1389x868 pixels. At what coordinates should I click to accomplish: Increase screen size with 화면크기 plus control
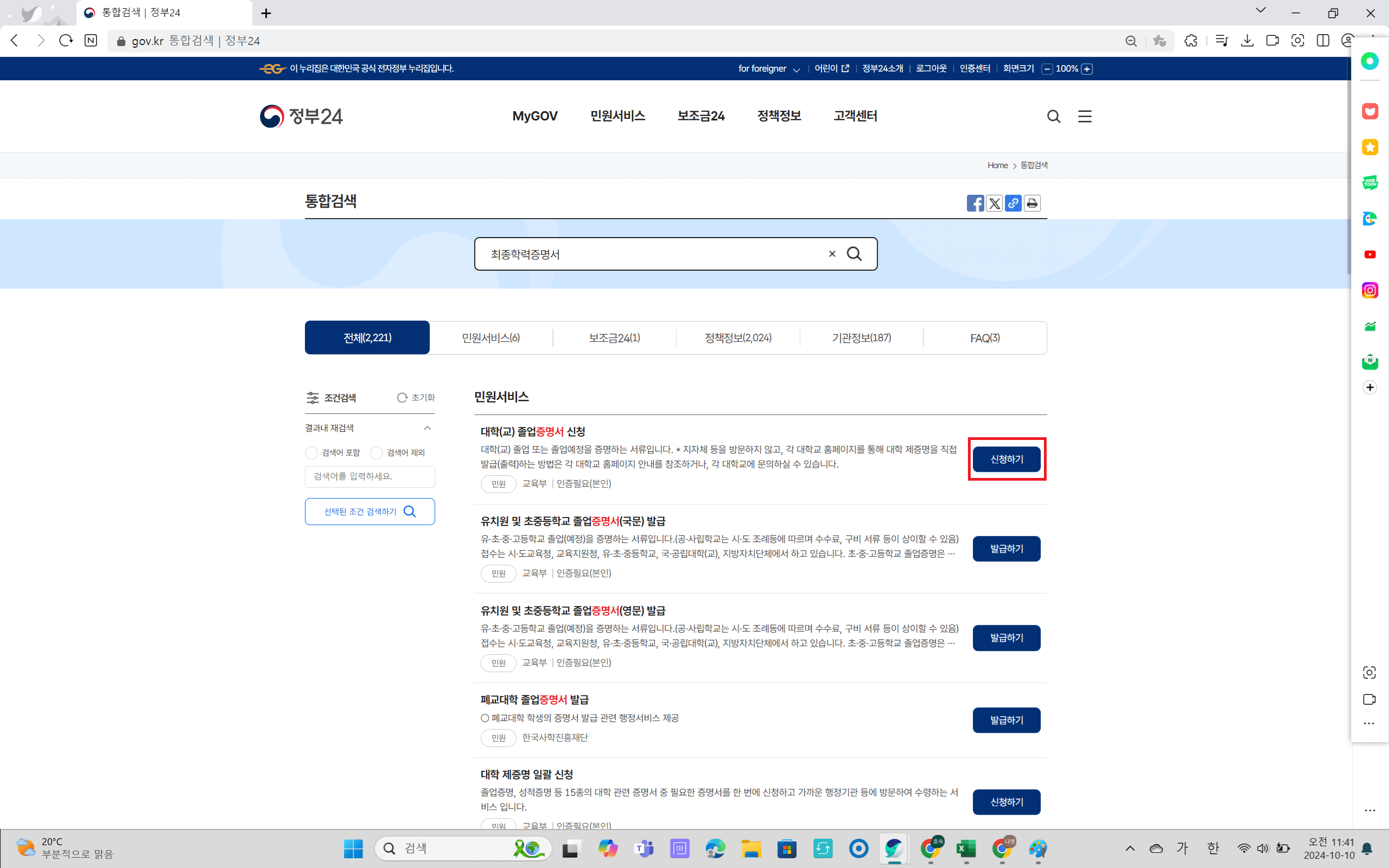pos(1087,68)
